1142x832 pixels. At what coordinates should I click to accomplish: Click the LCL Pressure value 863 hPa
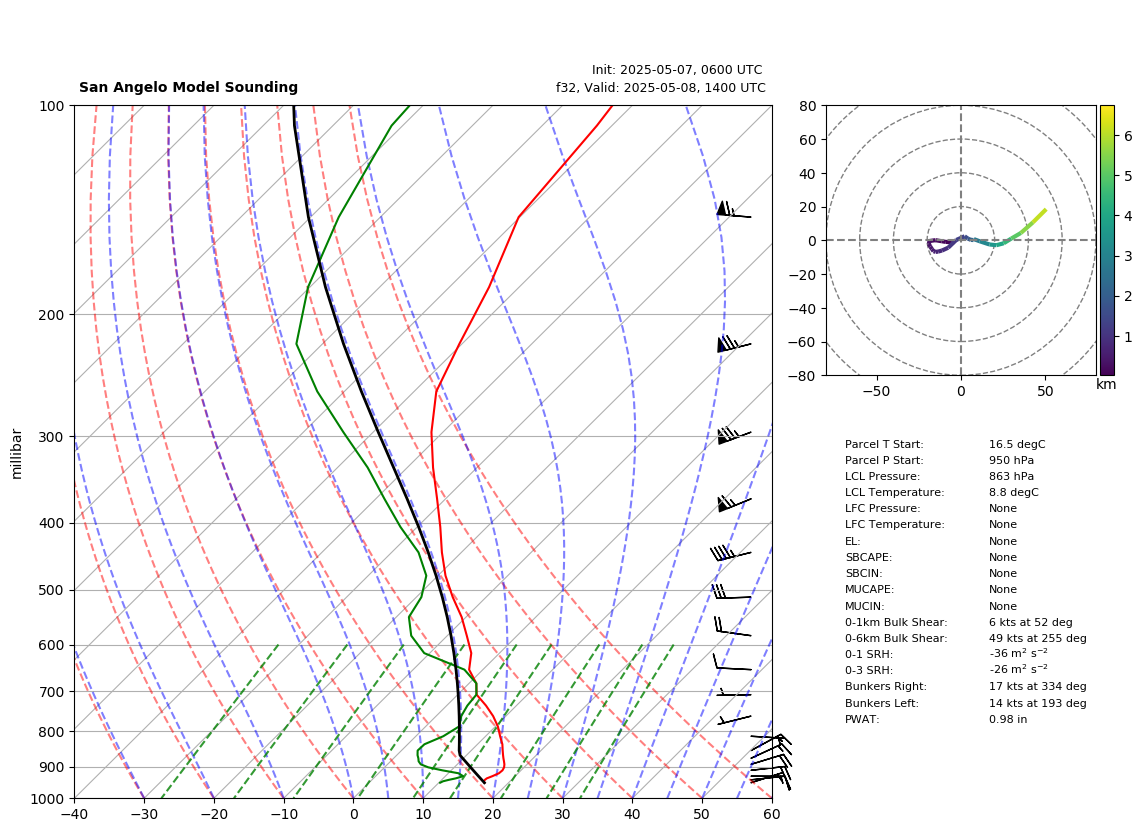pos(1011,476)
